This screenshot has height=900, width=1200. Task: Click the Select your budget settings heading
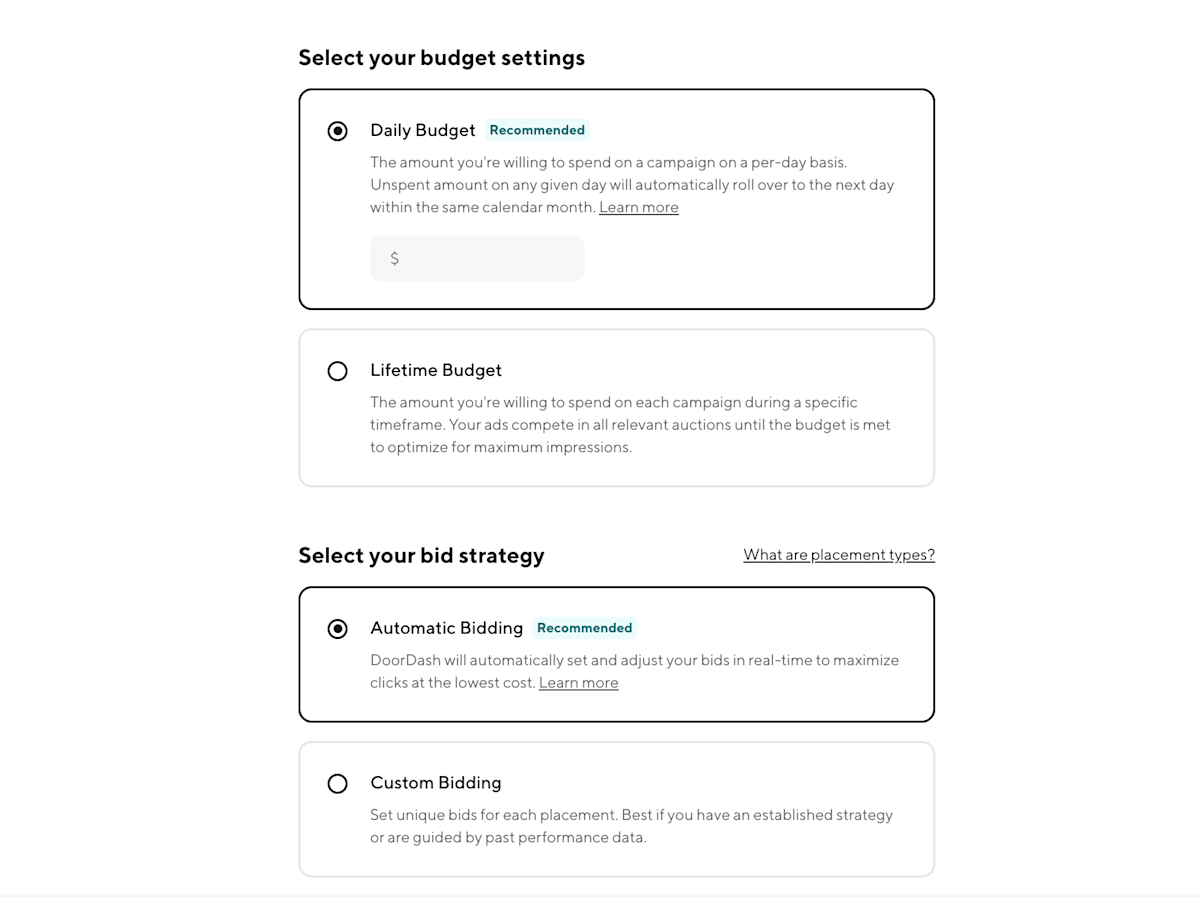coord(441,57)
